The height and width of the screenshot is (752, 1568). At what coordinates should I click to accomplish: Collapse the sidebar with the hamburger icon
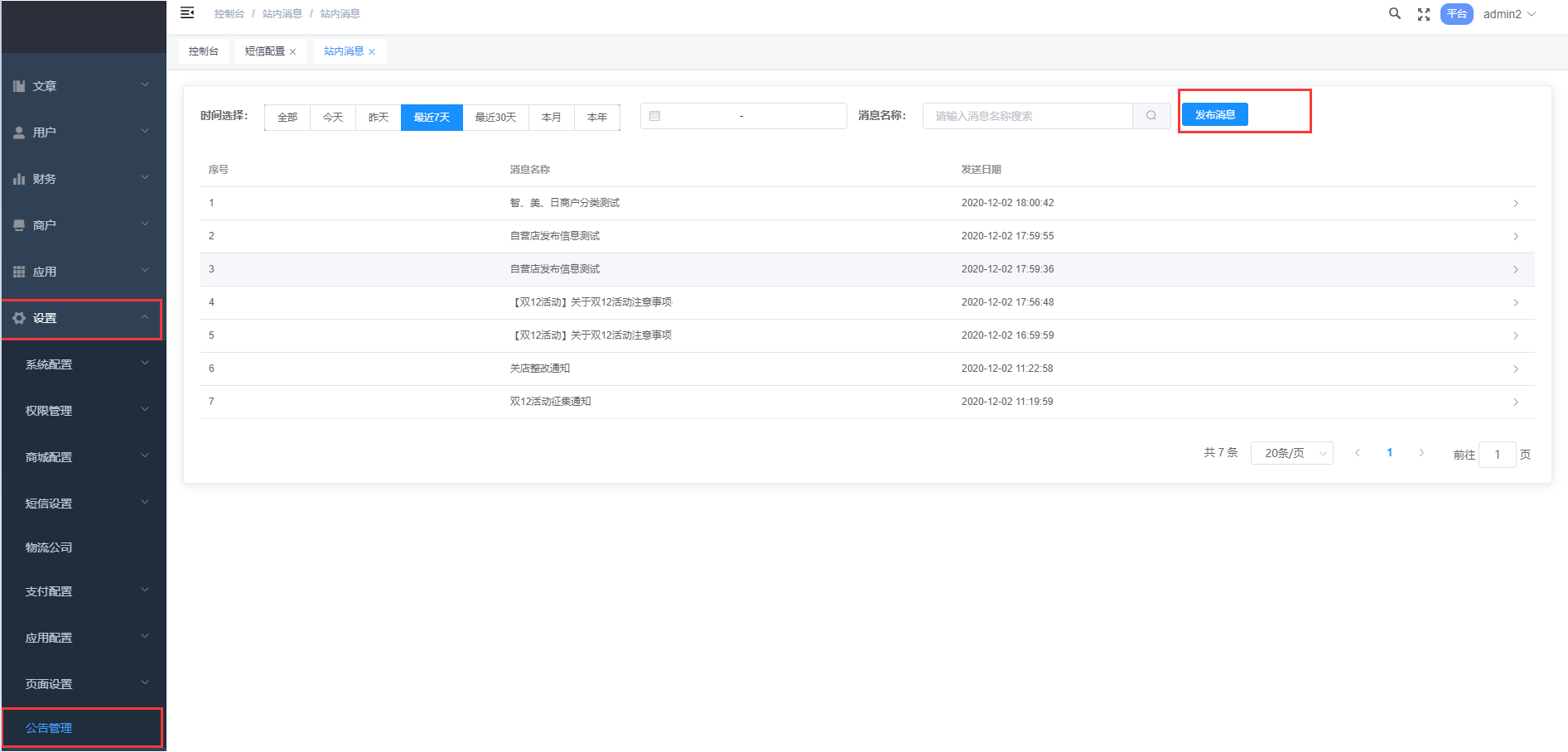pos(187,12)
